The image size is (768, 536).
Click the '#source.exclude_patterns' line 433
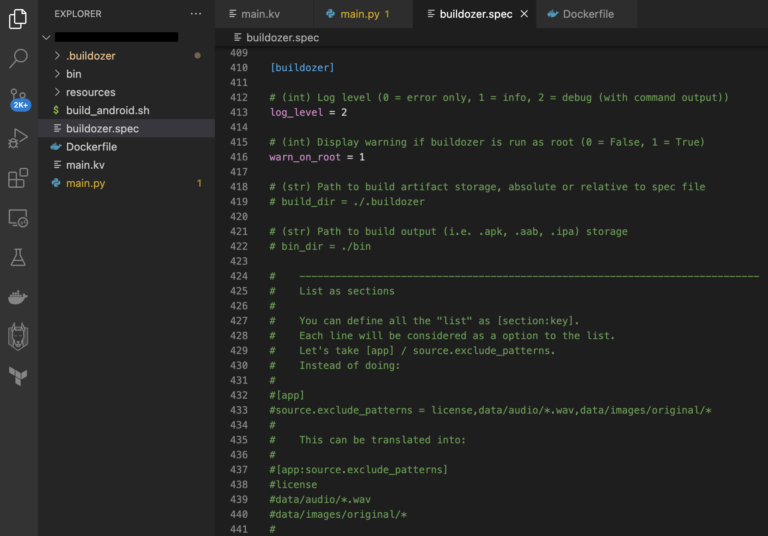pyautogui.click(x=490, y=410)
